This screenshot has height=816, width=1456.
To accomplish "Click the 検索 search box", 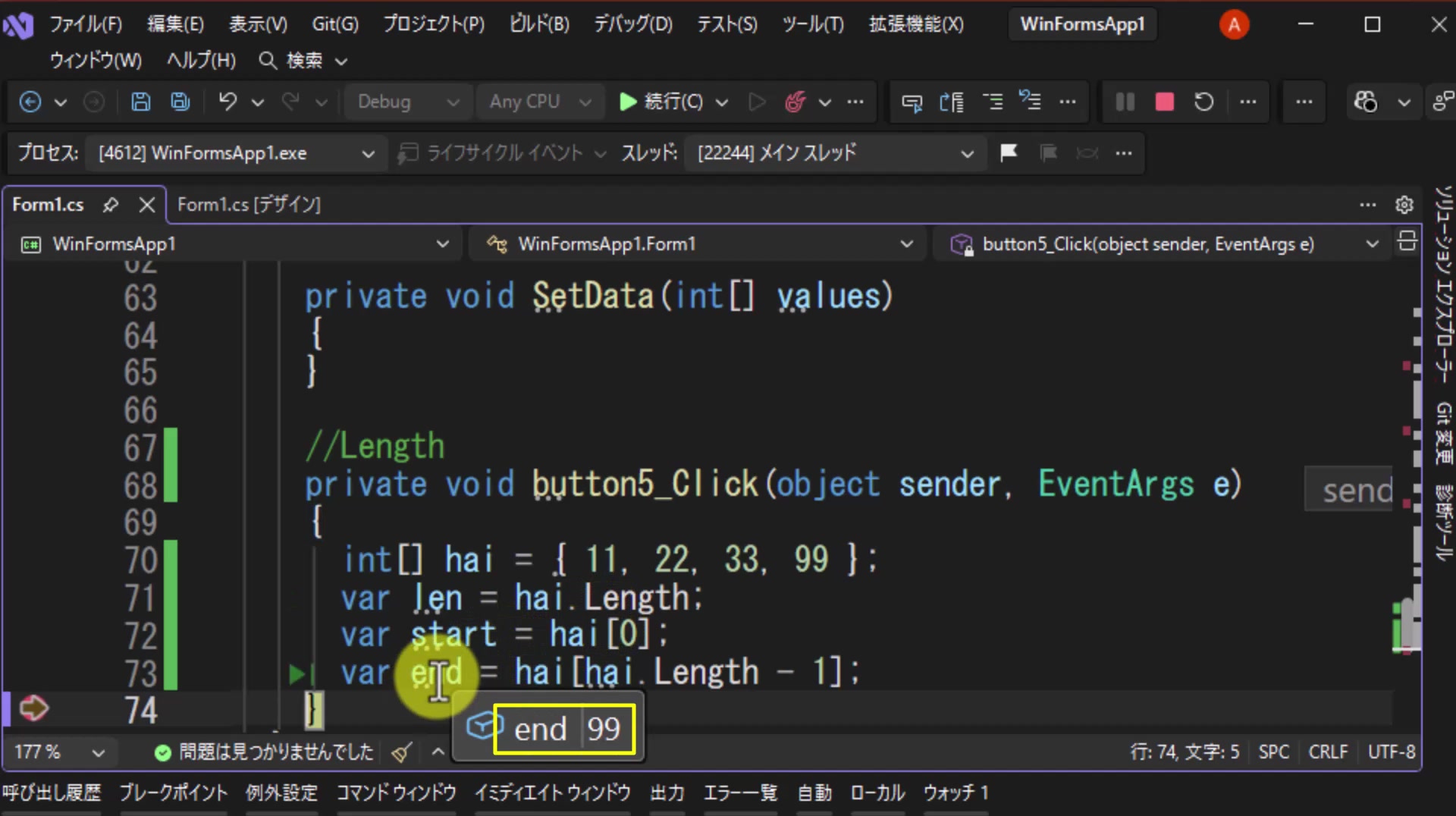I will (x=303, y=61).
